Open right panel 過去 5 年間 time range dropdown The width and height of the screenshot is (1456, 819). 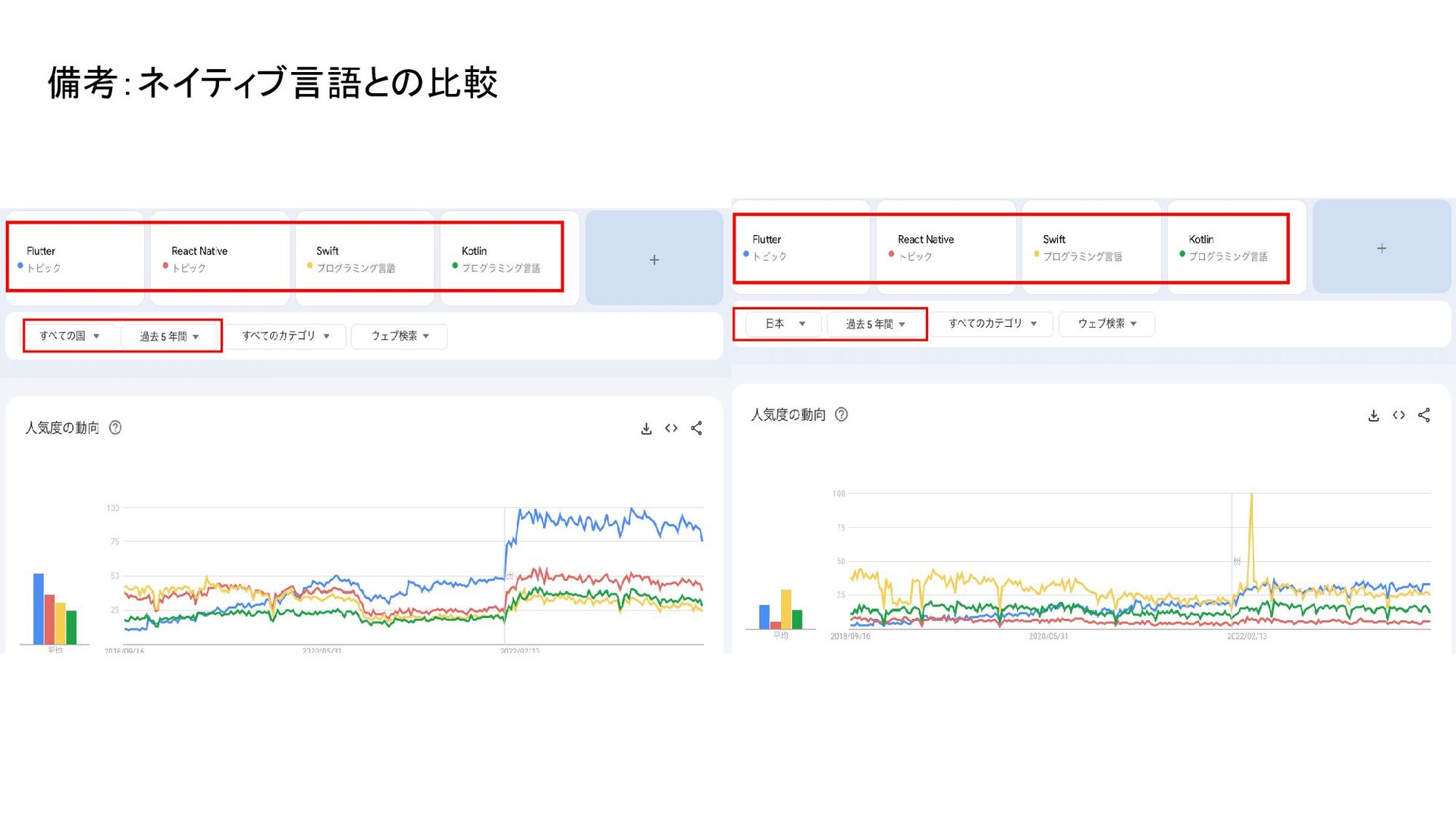[x=875, y=324]
